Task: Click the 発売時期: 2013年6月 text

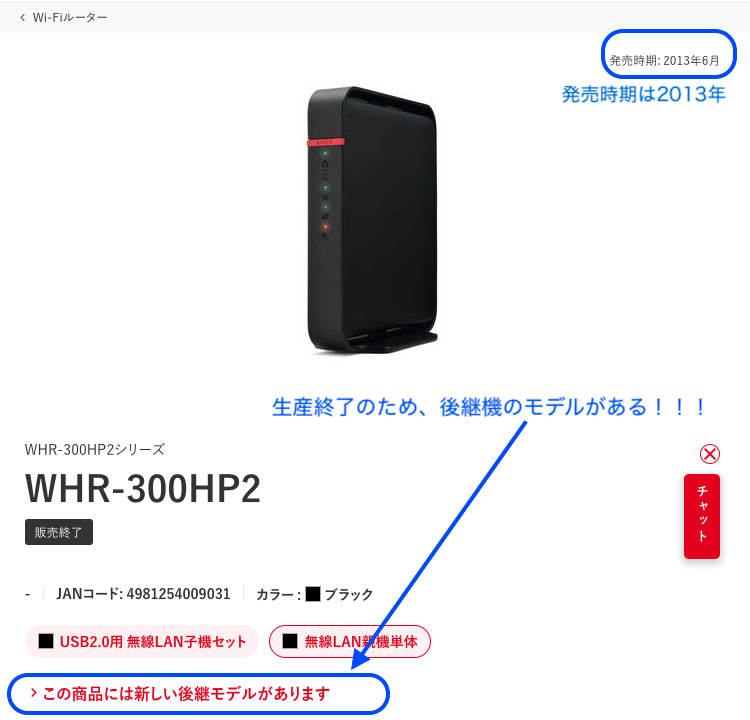Action: pyautogui.click(x=664, y=61)
